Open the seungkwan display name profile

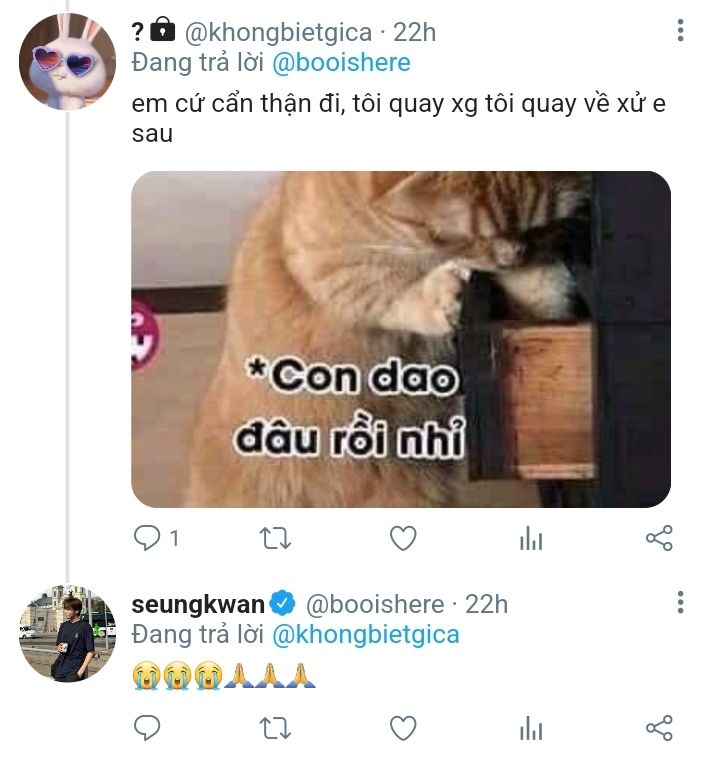tap(198, 604)
